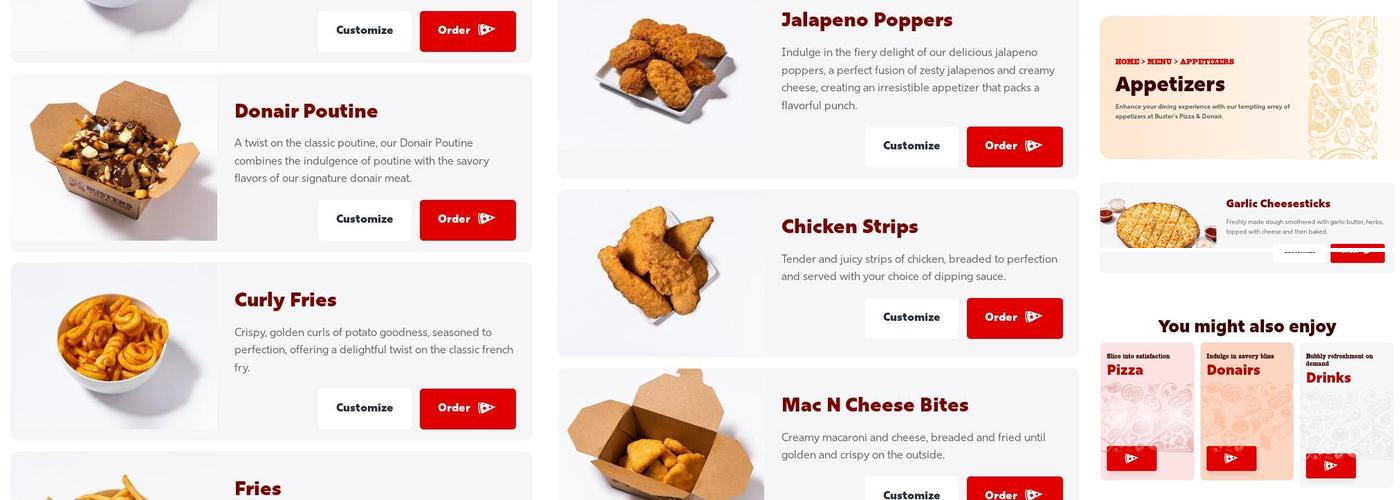Customize the Jalapeno Poppers
This screenshot has width=1400, height=500.
911,146
